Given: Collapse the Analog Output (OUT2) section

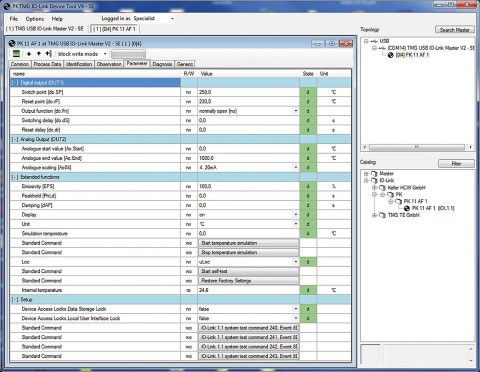Looking at the screenshot, I should 15,139.
